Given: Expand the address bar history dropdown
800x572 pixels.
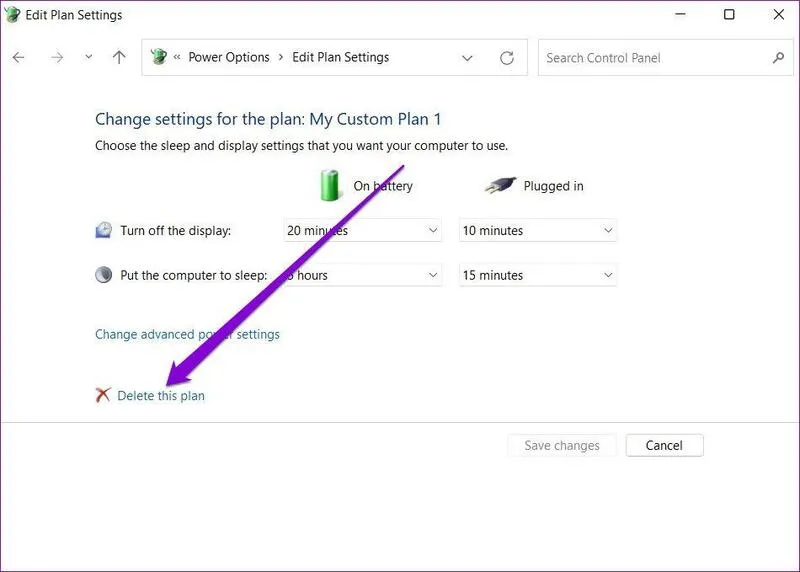Looking at the screenshot, I should tap(467, 58).
